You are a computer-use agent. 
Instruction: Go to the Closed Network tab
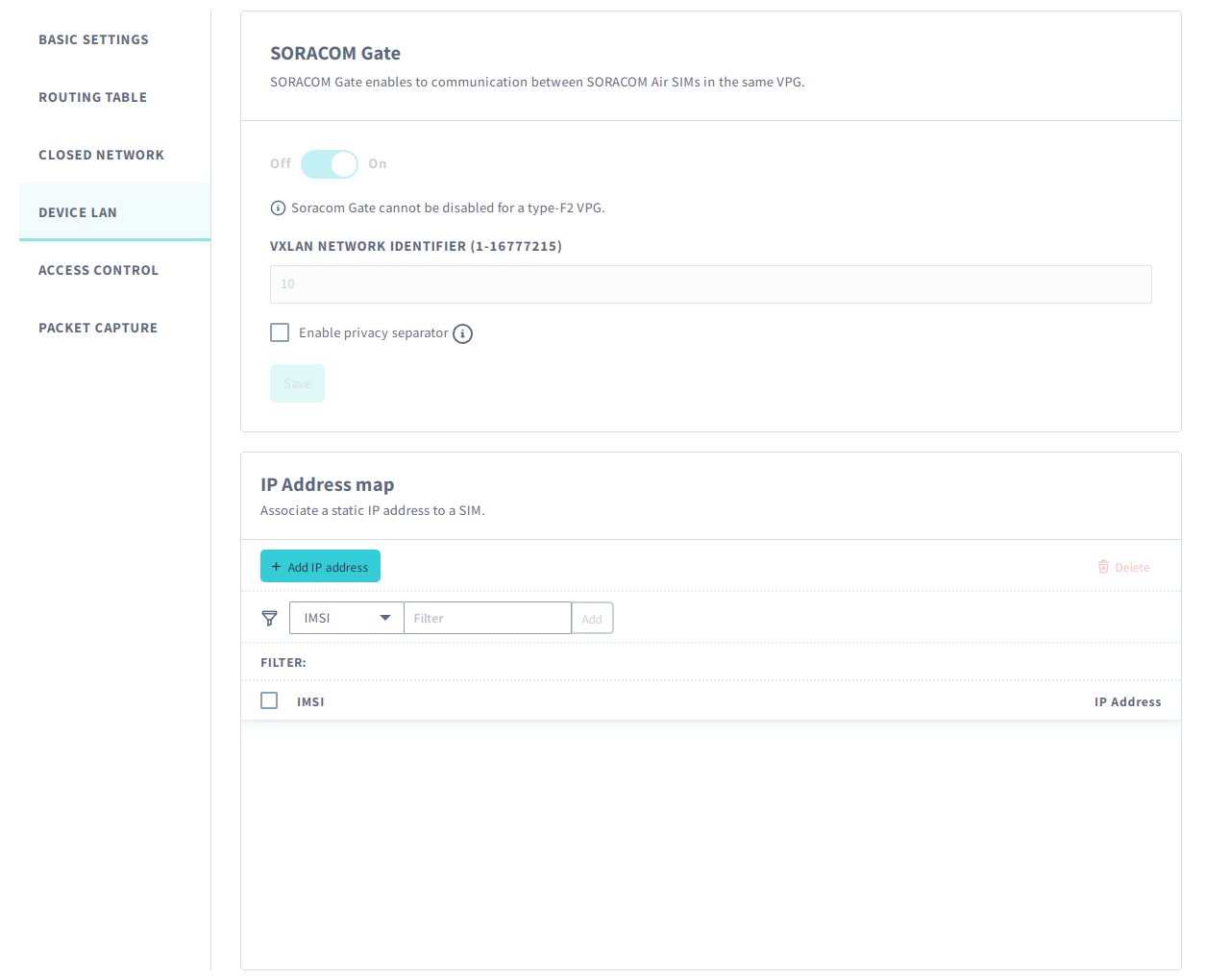[x=101, y=155]
